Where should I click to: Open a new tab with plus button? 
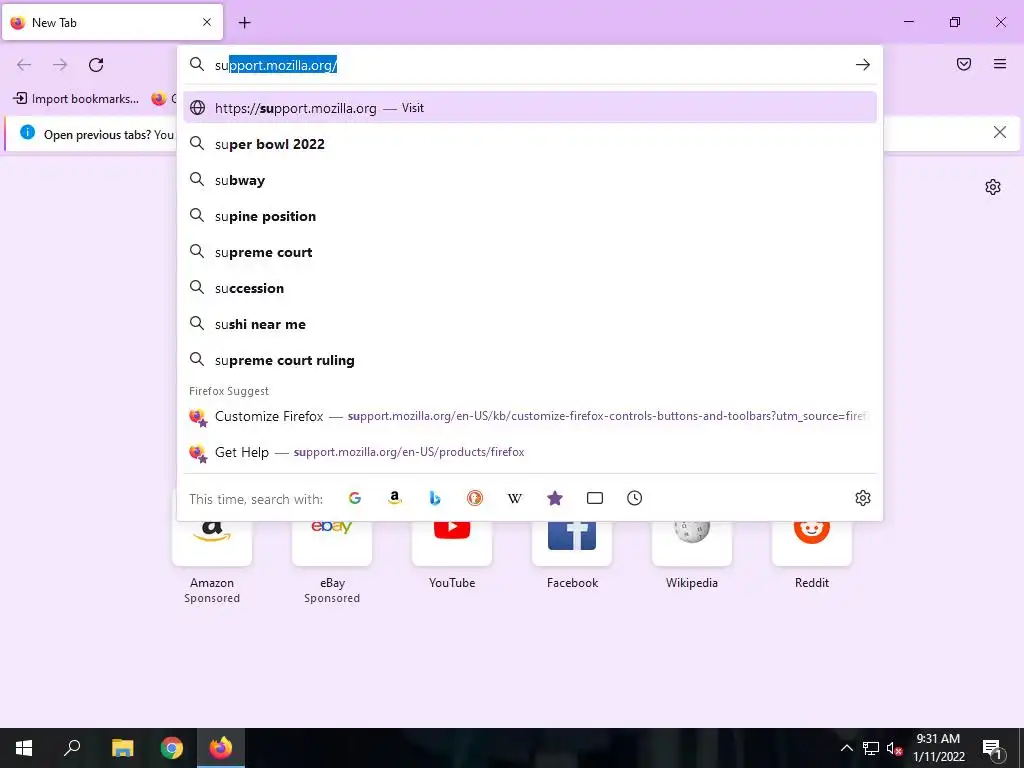point(244,23)
